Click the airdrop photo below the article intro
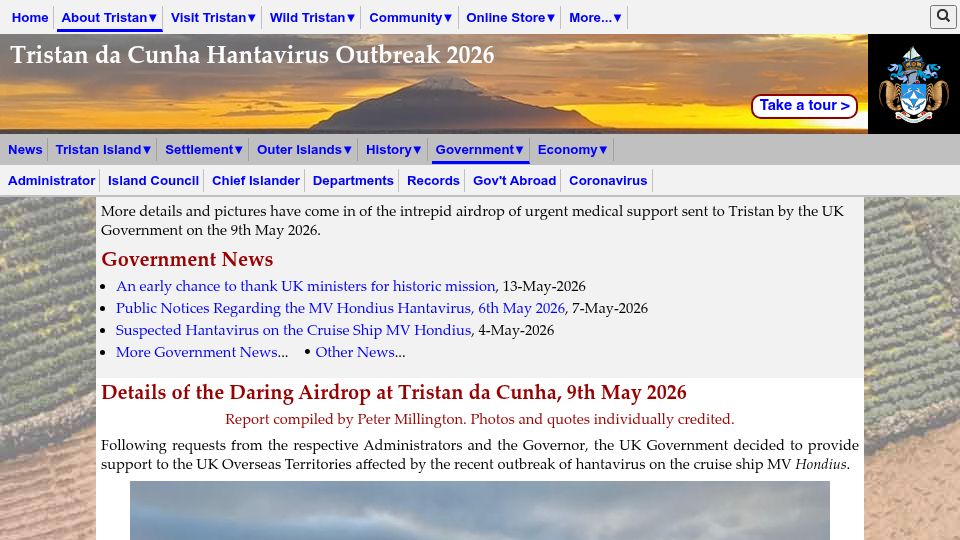The height and width of the screenshot is (540, 960). point(479,511)
